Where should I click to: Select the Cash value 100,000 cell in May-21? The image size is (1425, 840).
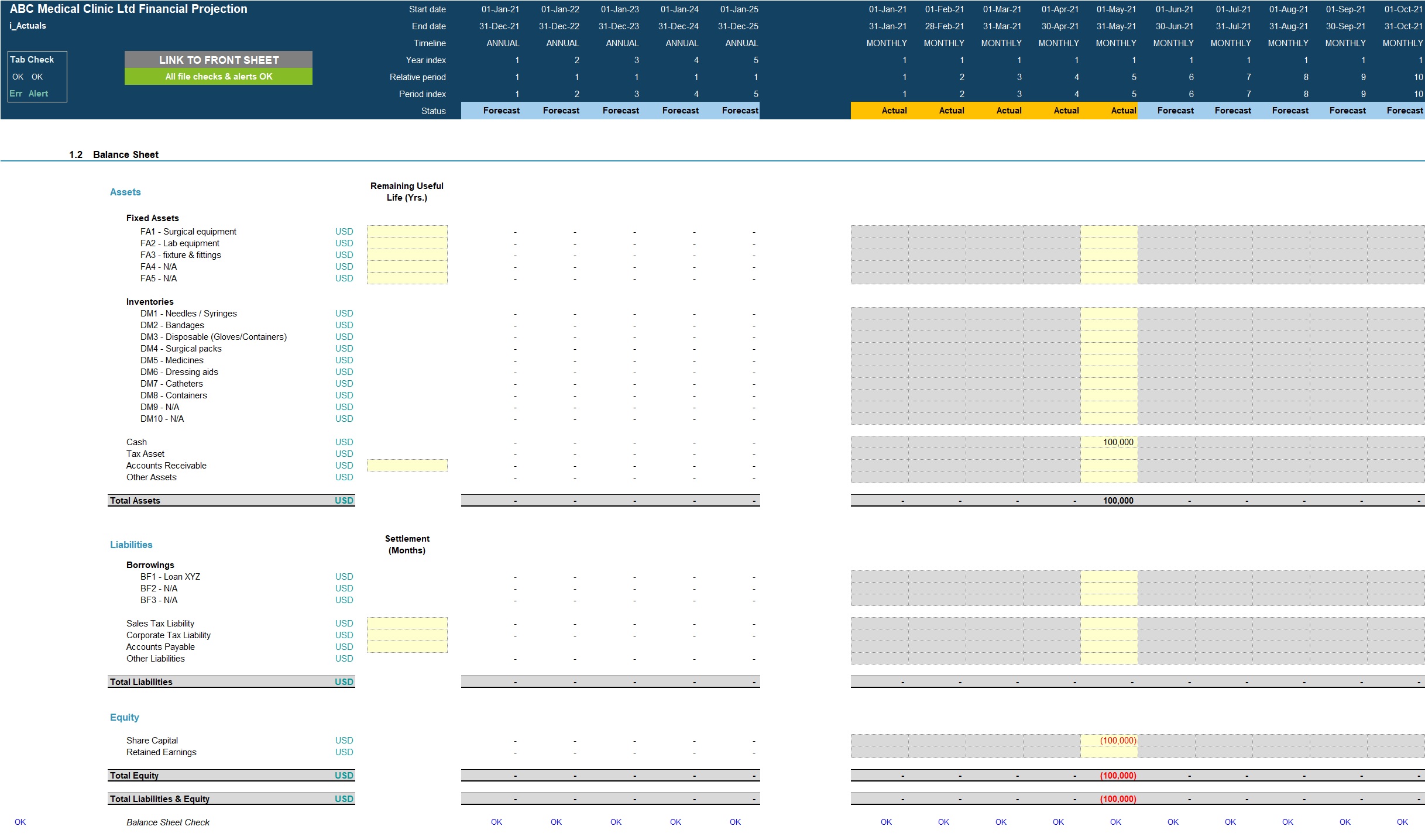1109,442
